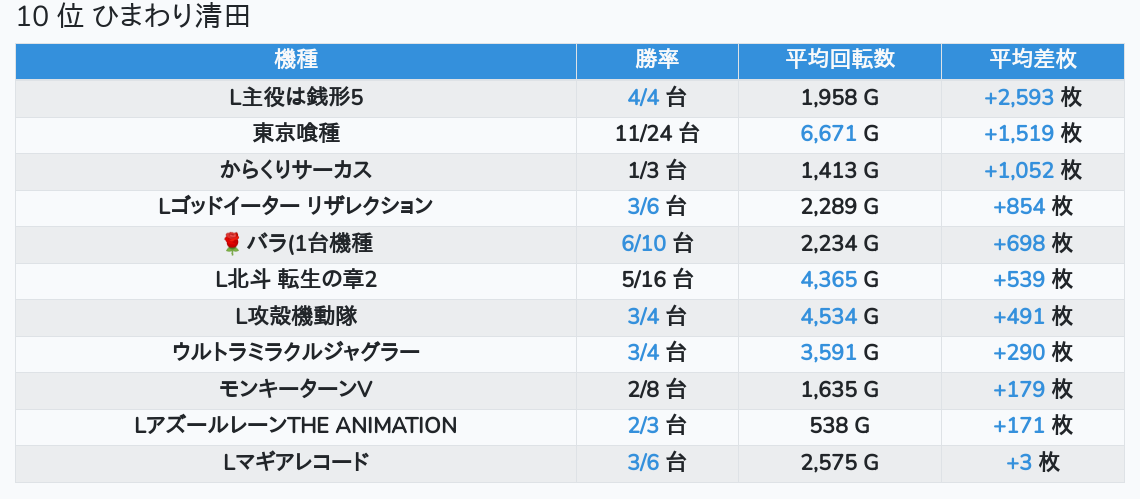Click the 10位 ひまわり清田 heading
Image resolution: width=1140 pixels, height=499 pixels.
pos(132,18)
